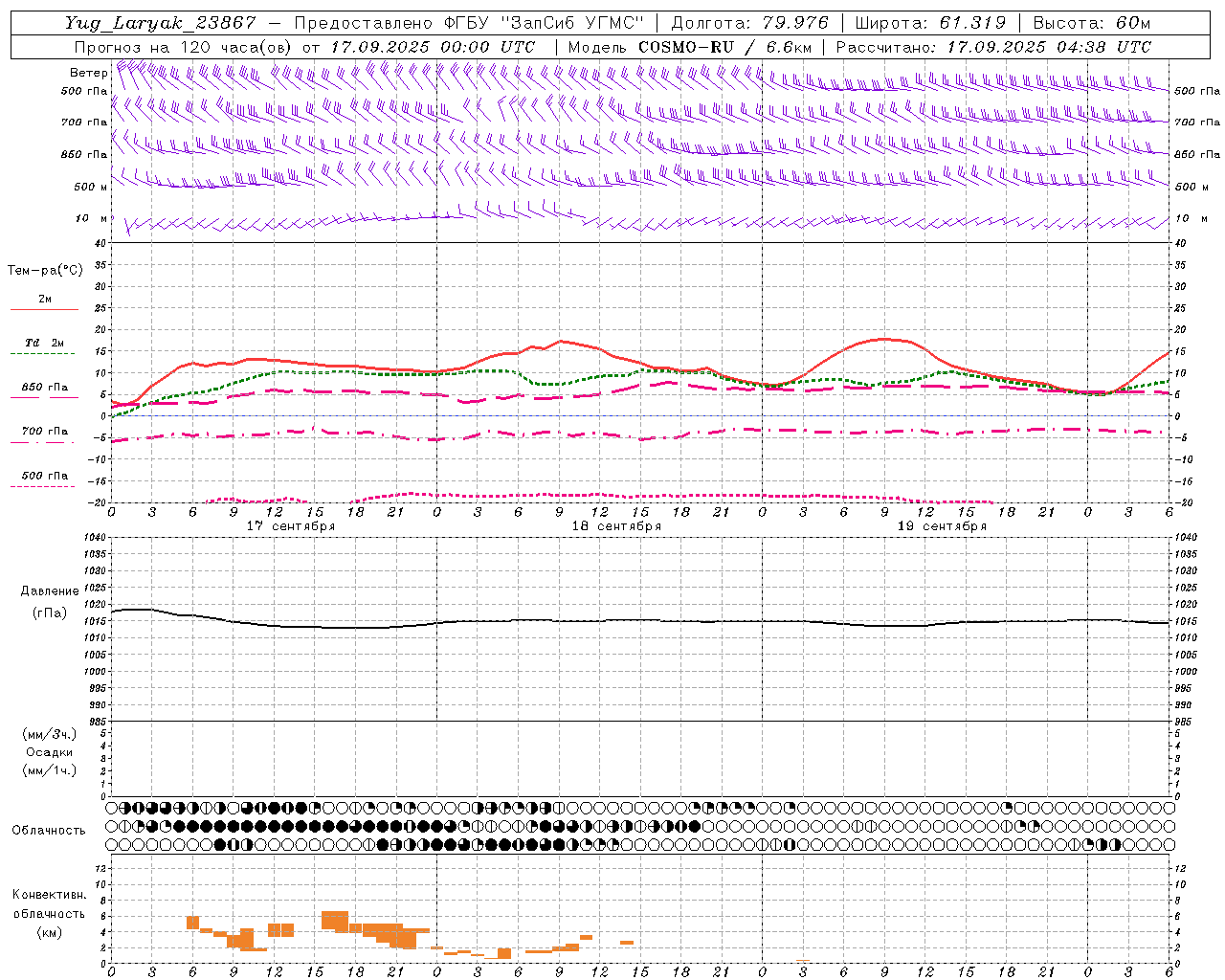
Task: Click the (км) unit label for convective cloud
Action: pyautogui.click(x=49, y=932)
